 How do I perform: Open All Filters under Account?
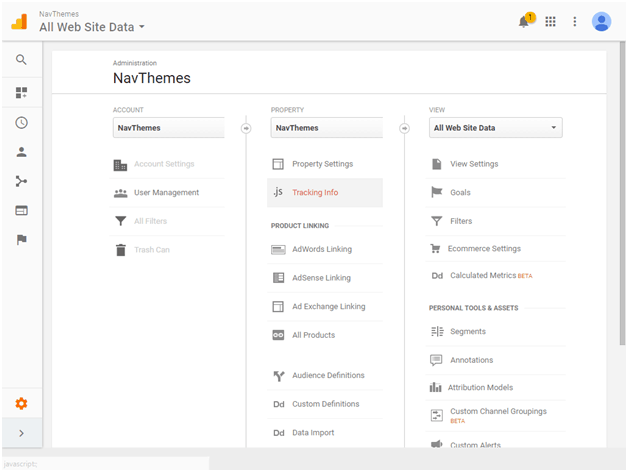click(x=150, y=221)
